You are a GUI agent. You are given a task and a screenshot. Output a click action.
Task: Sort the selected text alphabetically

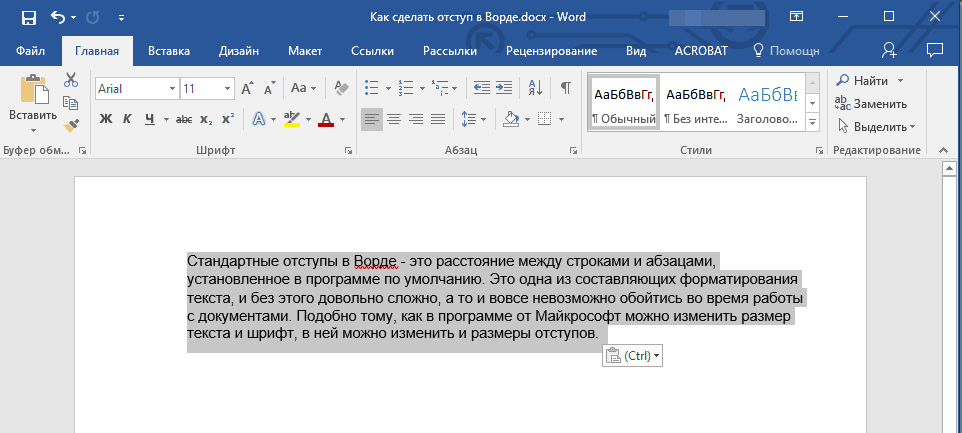pyautogui.click(x=535, y=88)
